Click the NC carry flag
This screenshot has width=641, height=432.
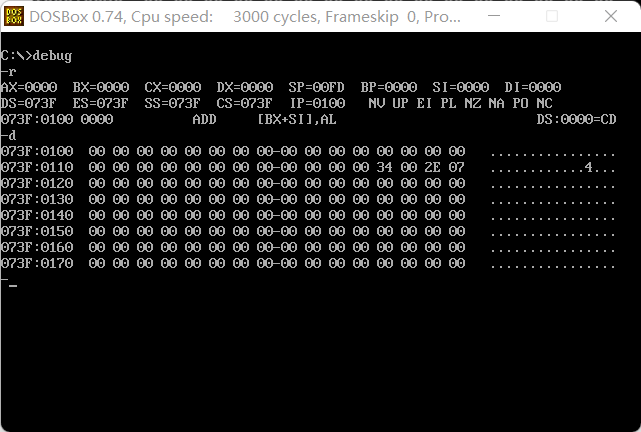(x=545, y=103)
